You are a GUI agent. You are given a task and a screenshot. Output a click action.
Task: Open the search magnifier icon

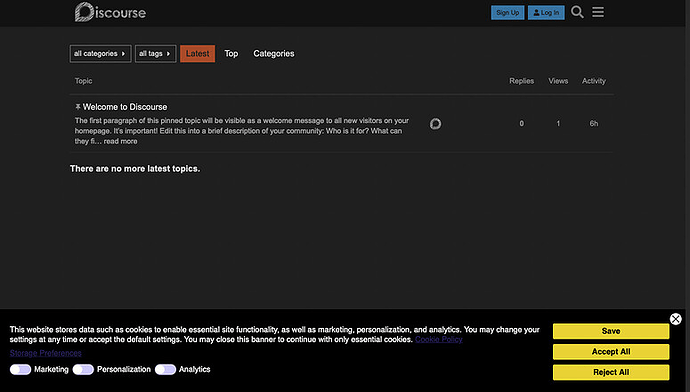[577, 12]
